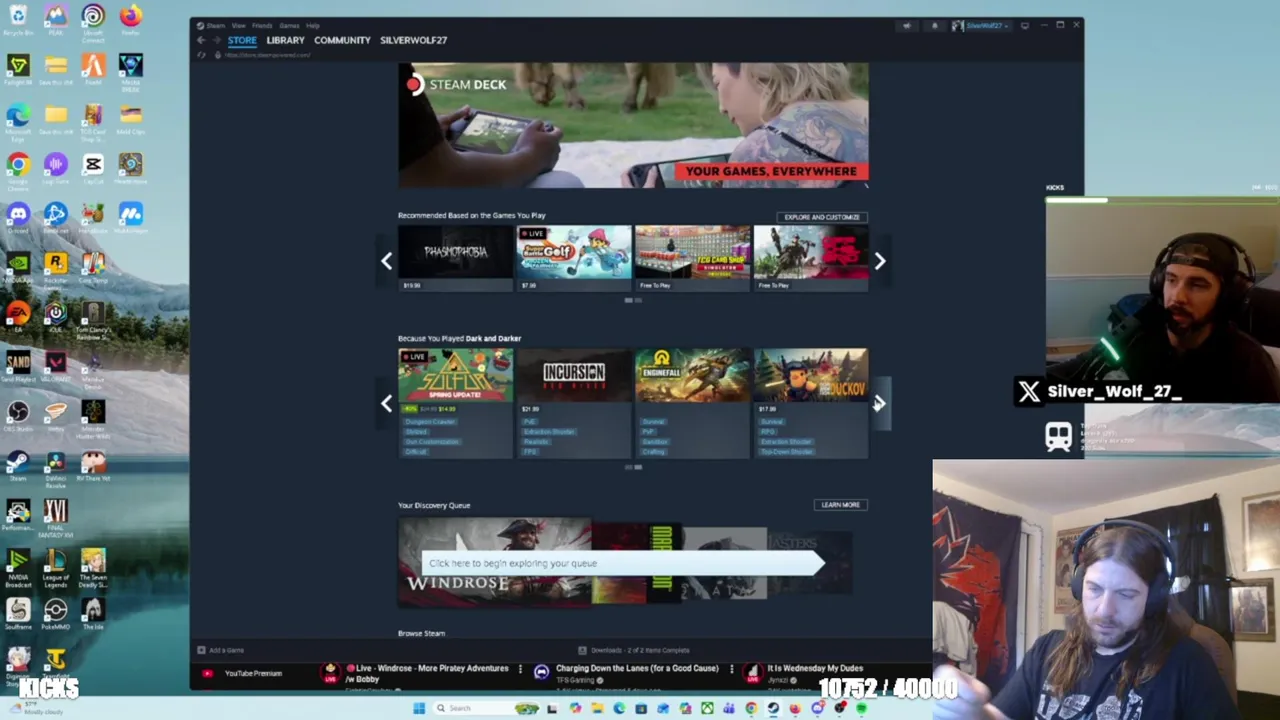Image resolution: width=1280 pixels, height=720 pixels.
Task: Open the notifications bell
Action: click(934, 26)
